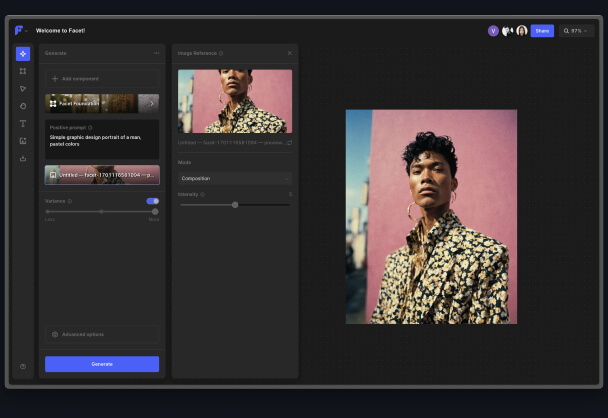This screenshot has height=418, width=608.
Task: Open the Facet logo menu dropdown
Action: coord(21,30)
